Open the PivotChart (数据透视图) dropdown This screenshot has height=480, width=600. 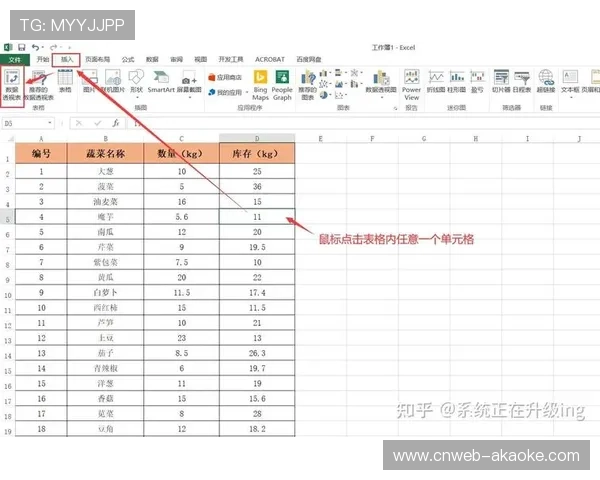[381, 84]
